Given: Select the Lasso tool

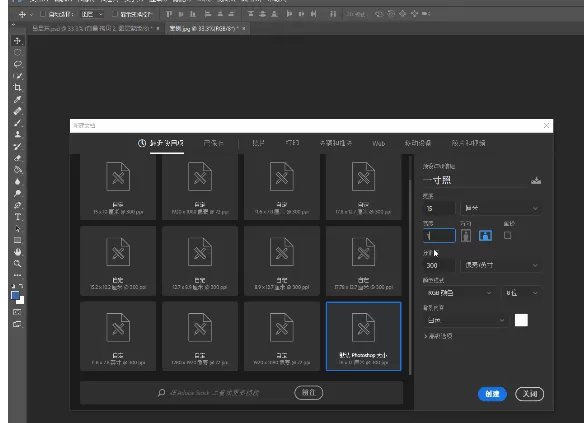Looking at the screenshot, I should tap(18, 64).
